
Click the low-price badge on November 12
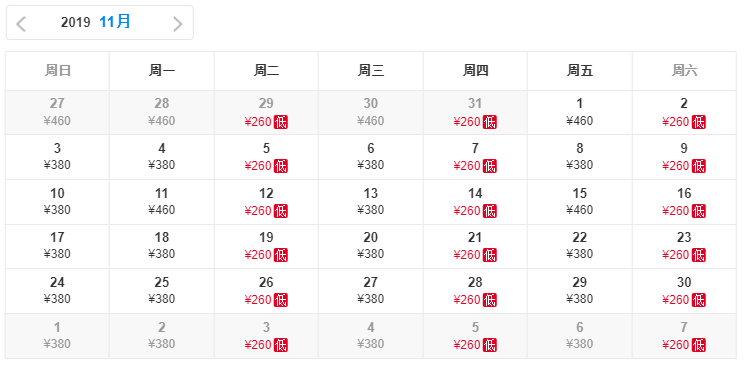pyautogui.click(x=281, y=211)
